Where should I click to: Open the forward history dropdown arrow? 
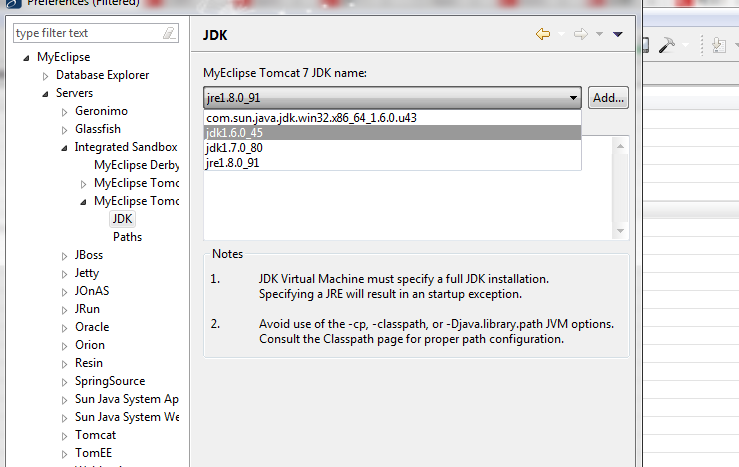coord(599,34)
